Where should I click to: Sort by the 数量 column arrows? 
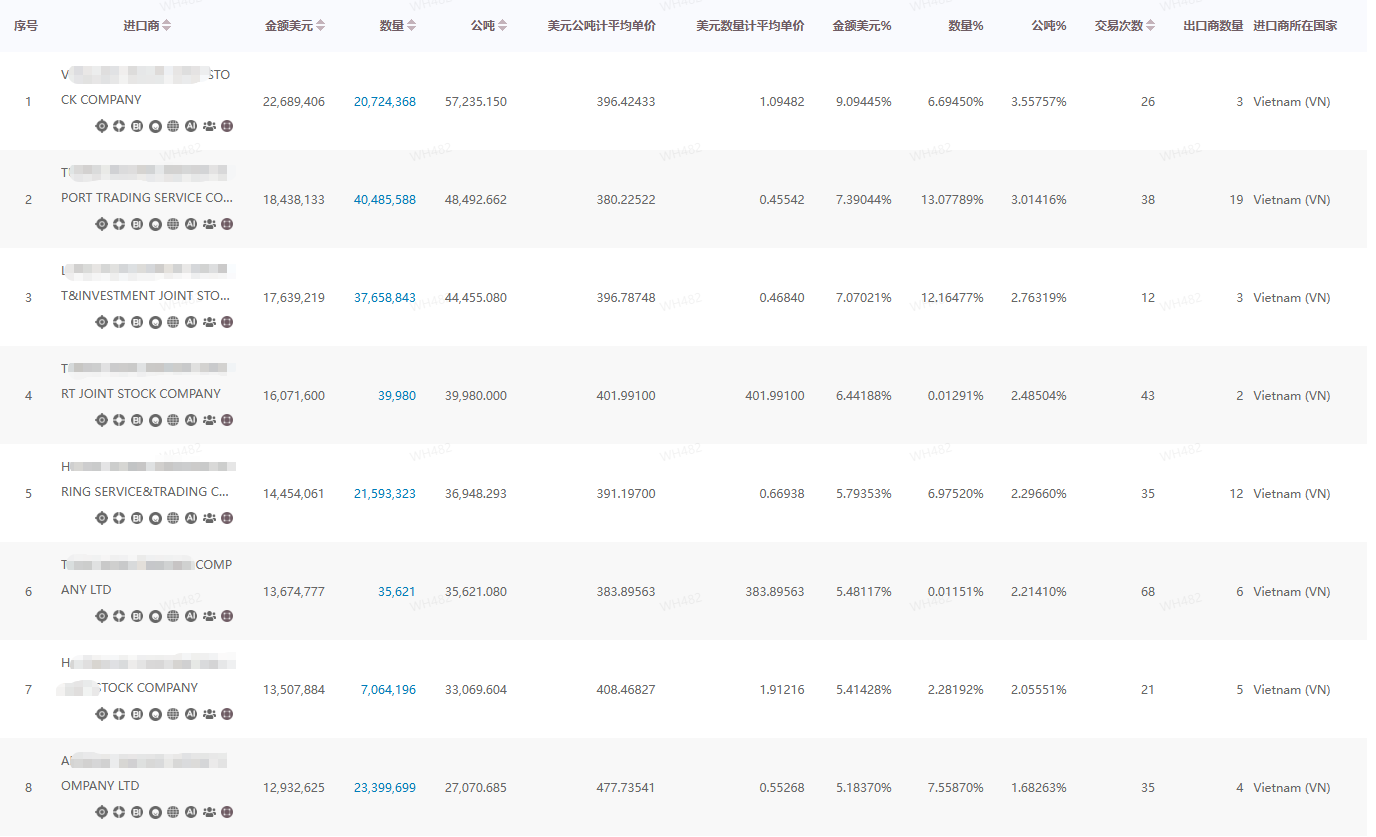(412, 26)
